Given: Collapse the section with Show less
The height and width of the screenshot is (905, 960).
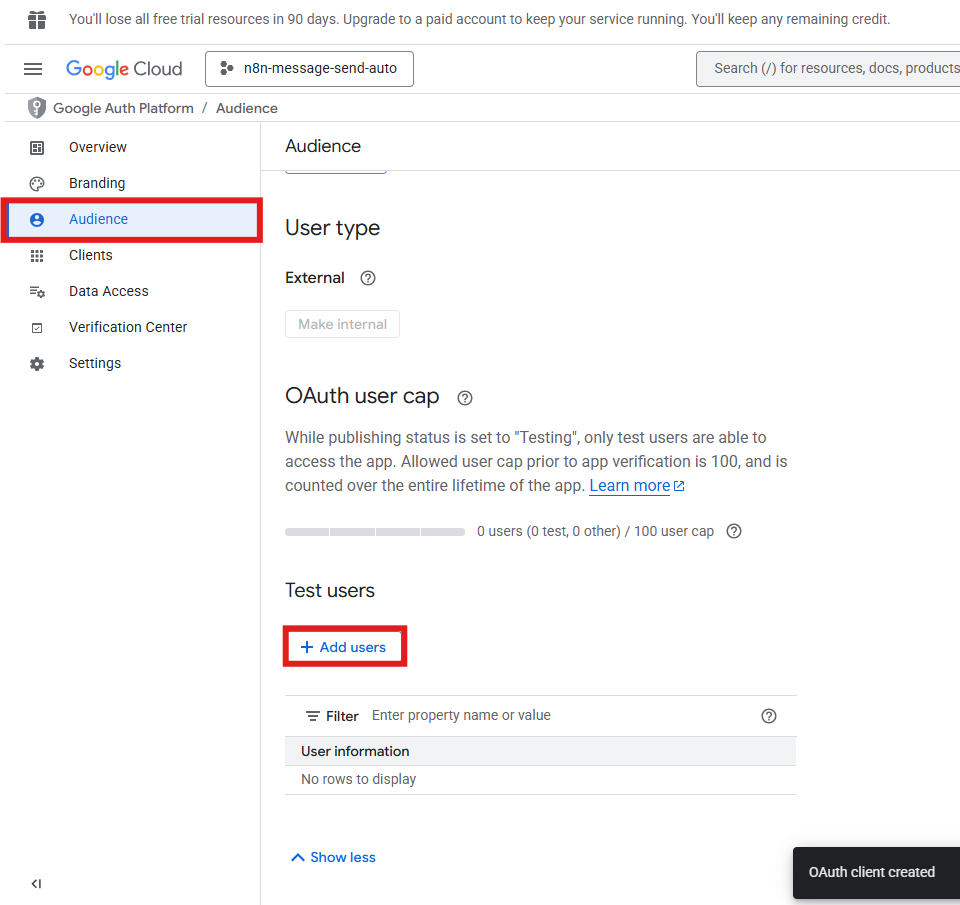Looking at the screenshot, I should click(332, 857).
